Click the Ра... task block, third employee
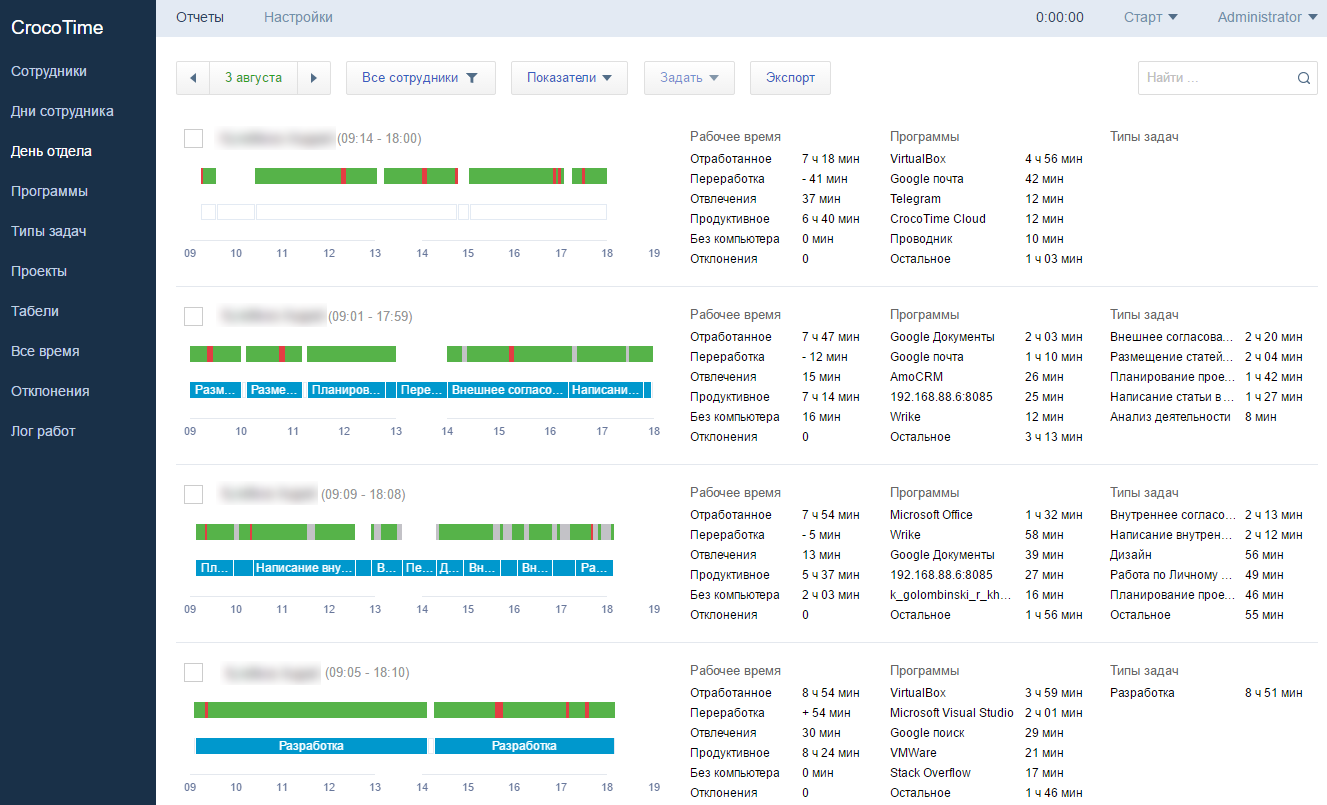The height and width of the screenshot is (805, 1327). pos(595,568)
